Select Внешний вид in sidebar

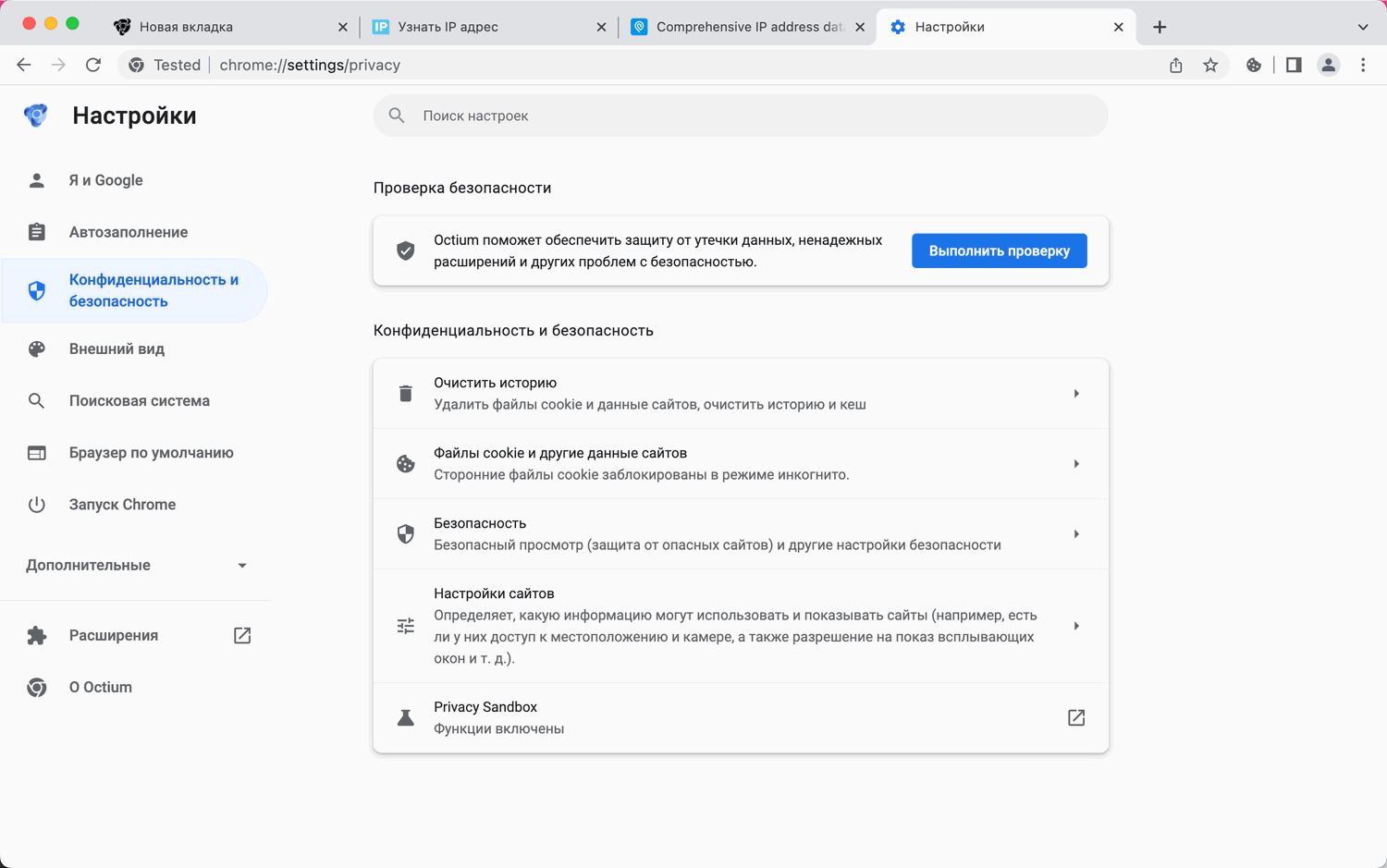[117, 349]
